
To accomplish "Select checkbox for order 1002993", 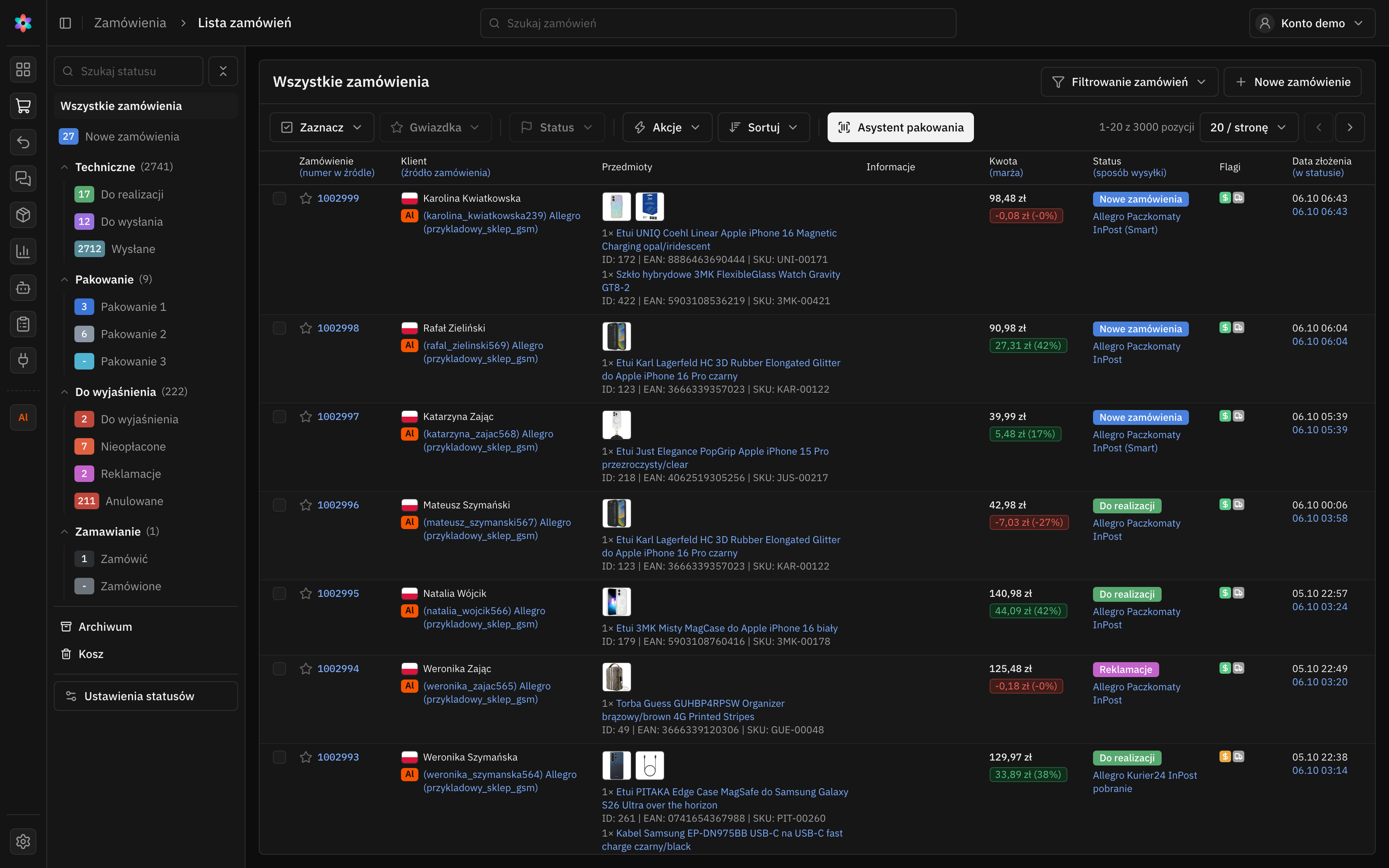I will tap(279, 757).
